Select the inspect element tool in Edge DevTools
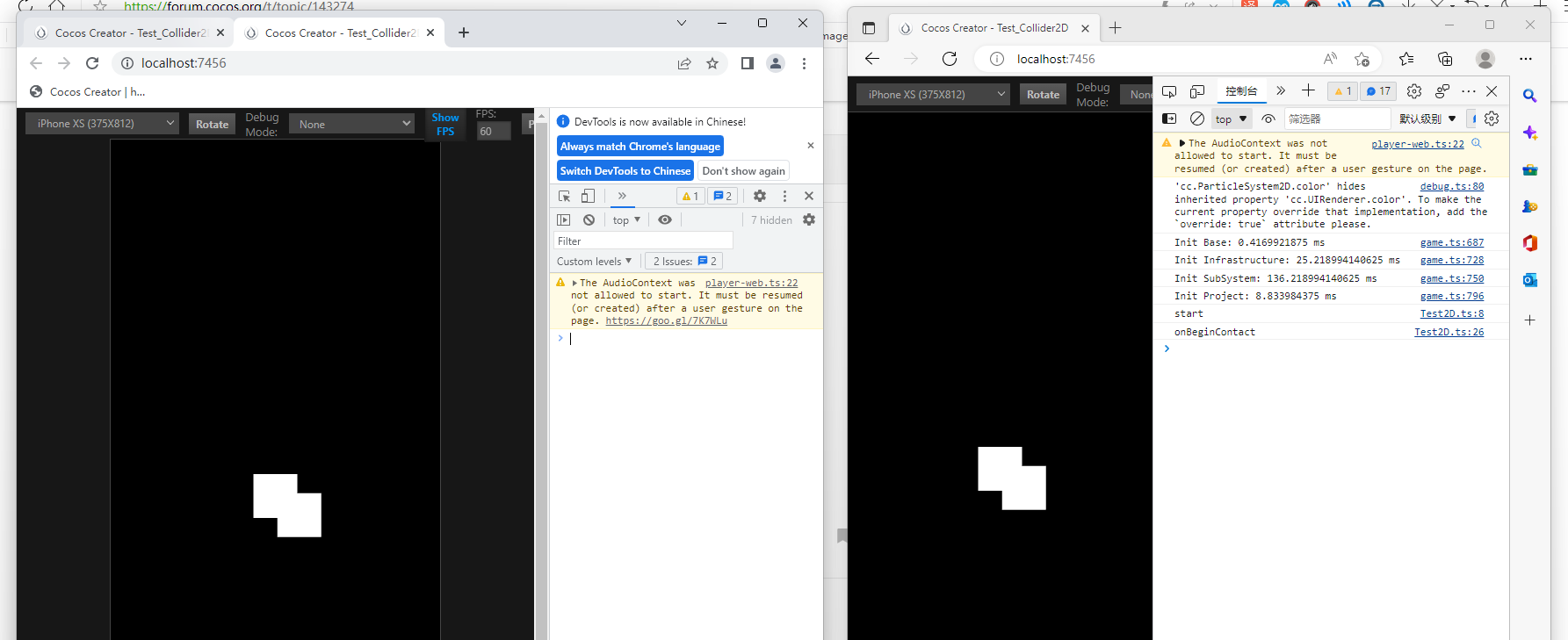 coord(1169,91)
